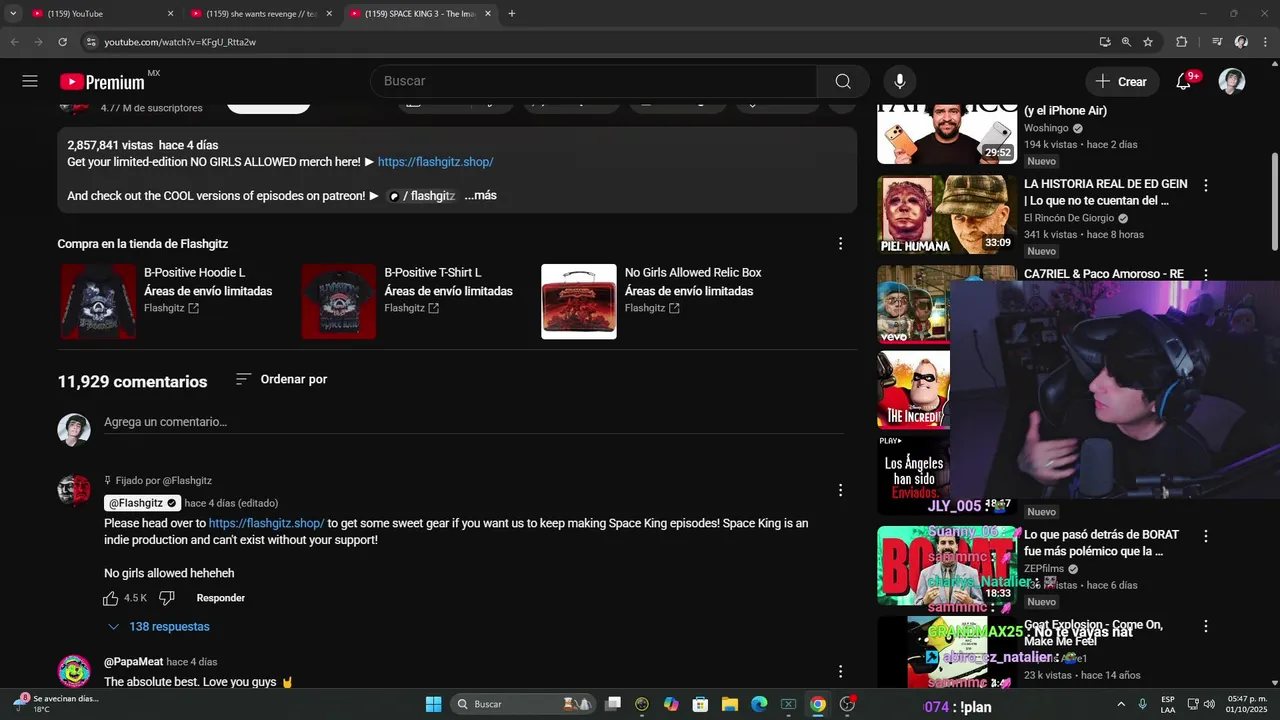Open a new Chrome tab
The image size is (1280, 720).
(x=512, y=14)
